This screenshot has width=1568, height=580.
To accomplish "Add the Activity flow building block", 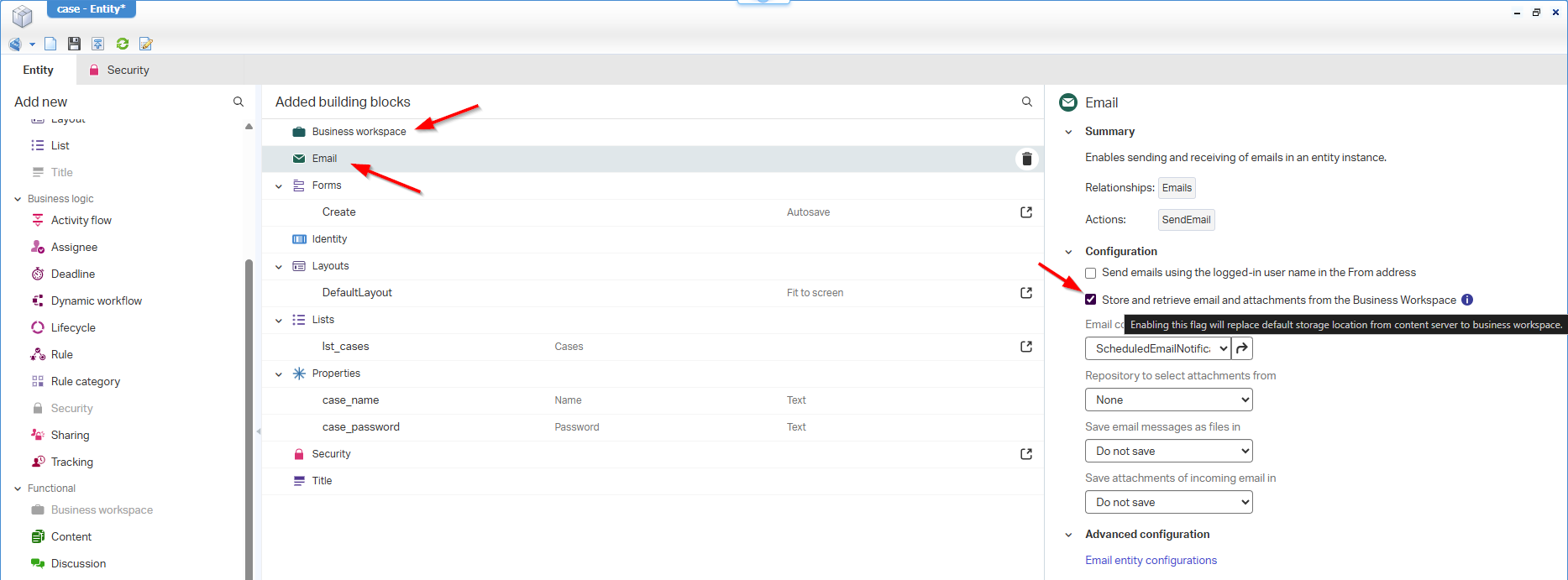I will [x=81, y=220].
